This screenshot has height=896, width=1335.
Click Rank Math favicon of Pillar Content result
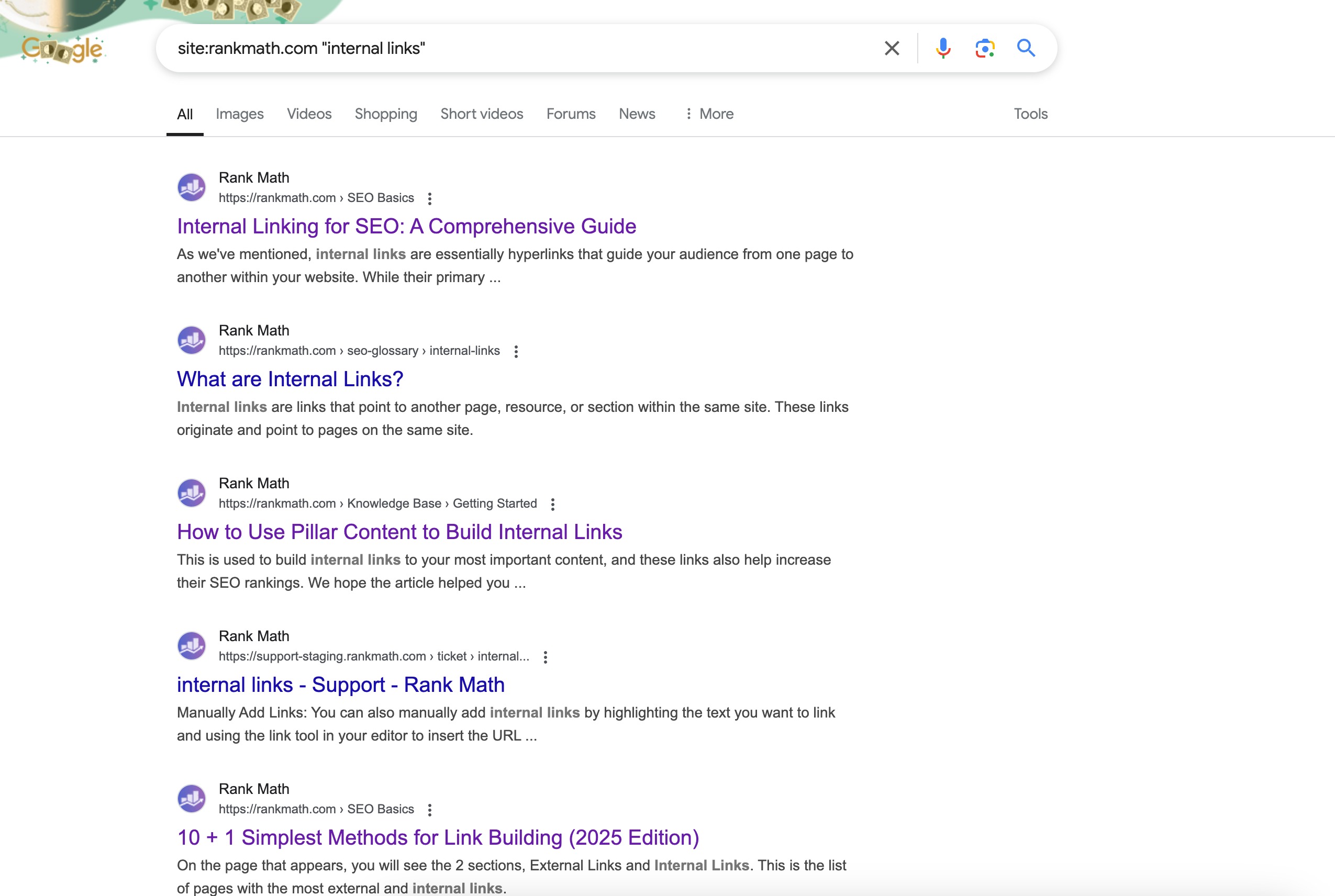pos(192,493)
